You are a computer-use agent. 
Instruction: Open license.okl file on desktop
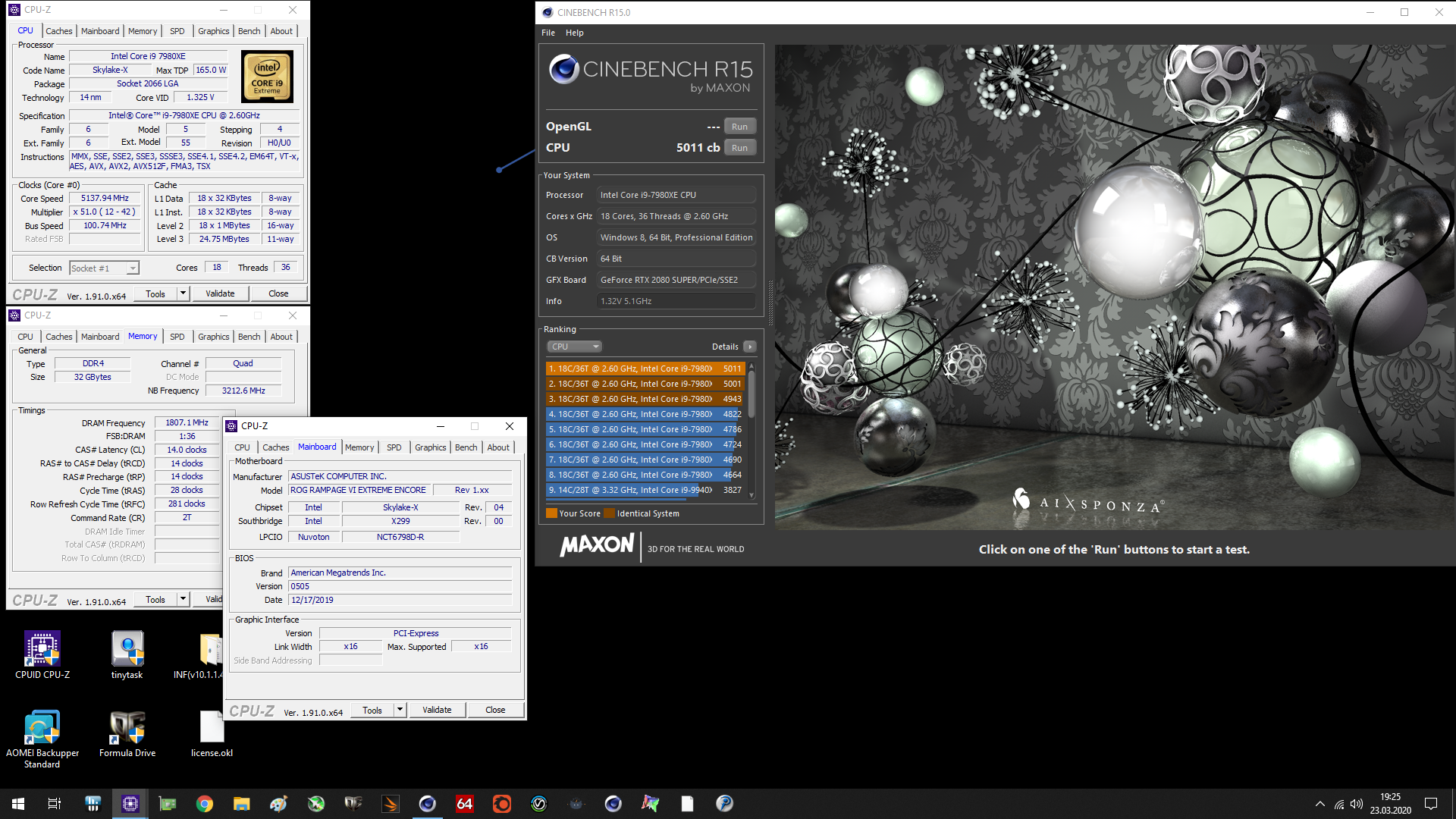click(x=212, y=734)
